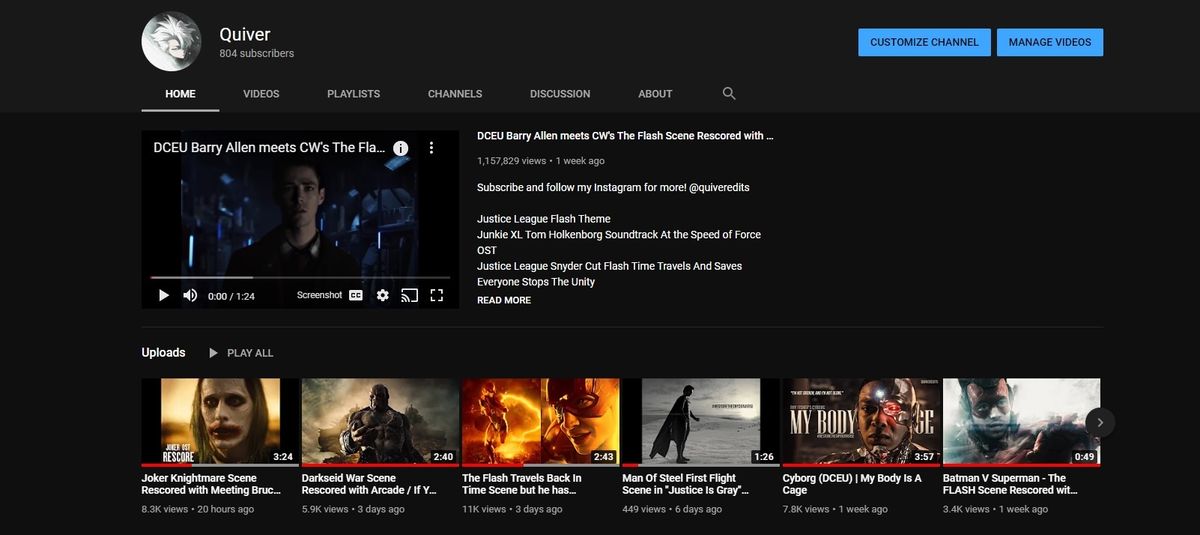
Task: Seek on the video progress bar
Action: 300,277
